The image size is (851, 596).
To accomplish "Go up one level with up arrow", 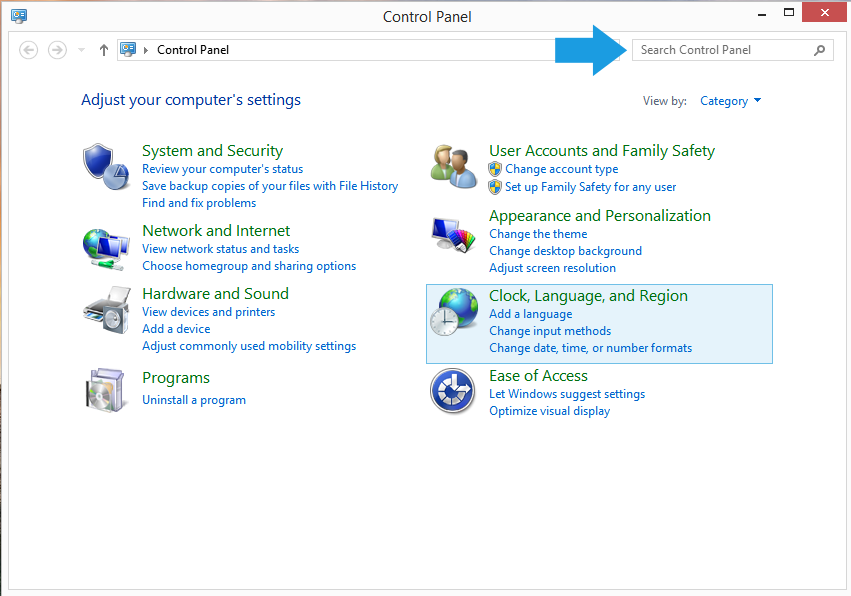I will click(x=104, y=50).
